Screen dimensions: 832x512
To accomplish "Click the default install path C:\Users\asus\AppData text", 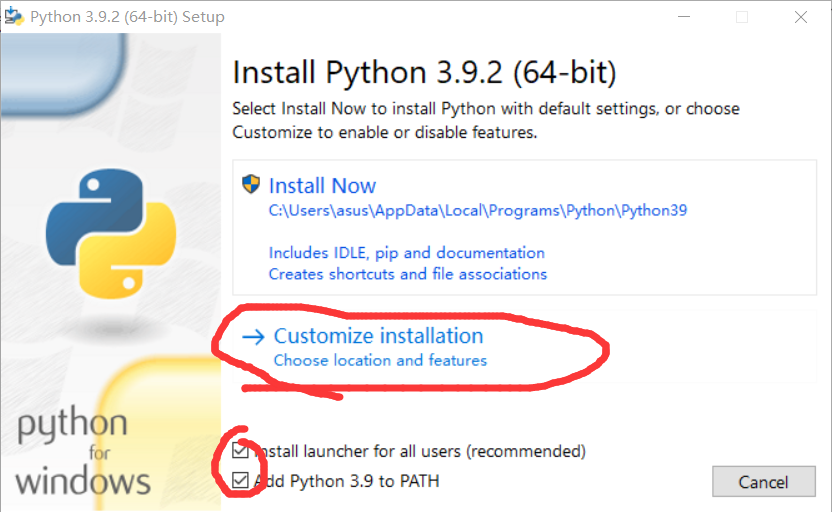I will (x=478, y=211).
